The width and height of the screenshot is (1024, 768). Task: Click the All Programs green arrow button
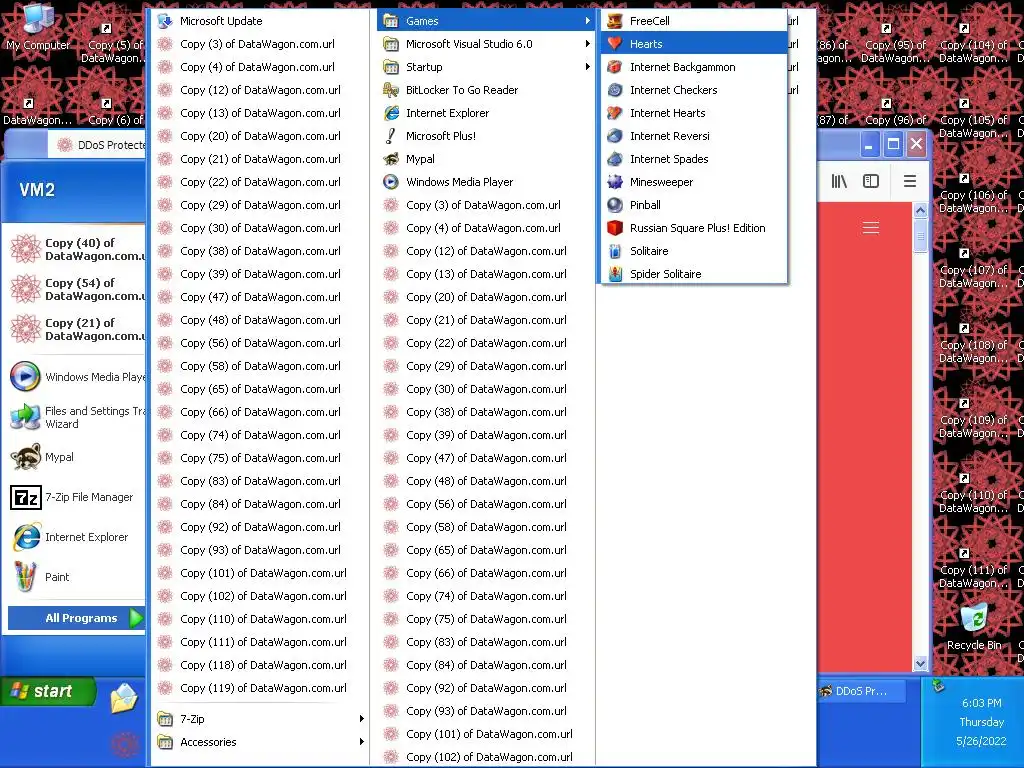(x=136, y=618)
